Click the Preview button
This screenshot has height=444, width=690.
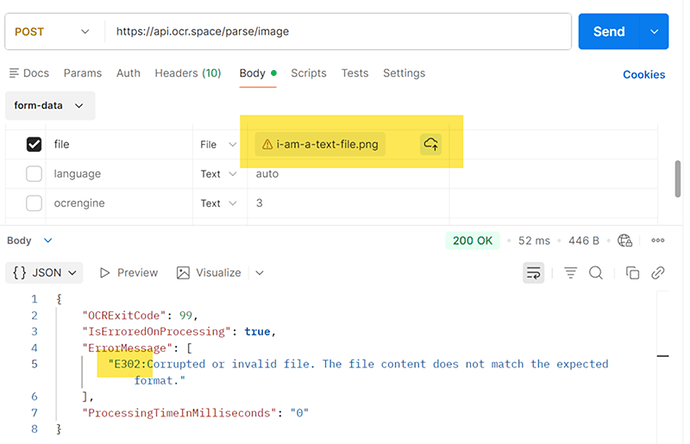(x=128, y=273)
